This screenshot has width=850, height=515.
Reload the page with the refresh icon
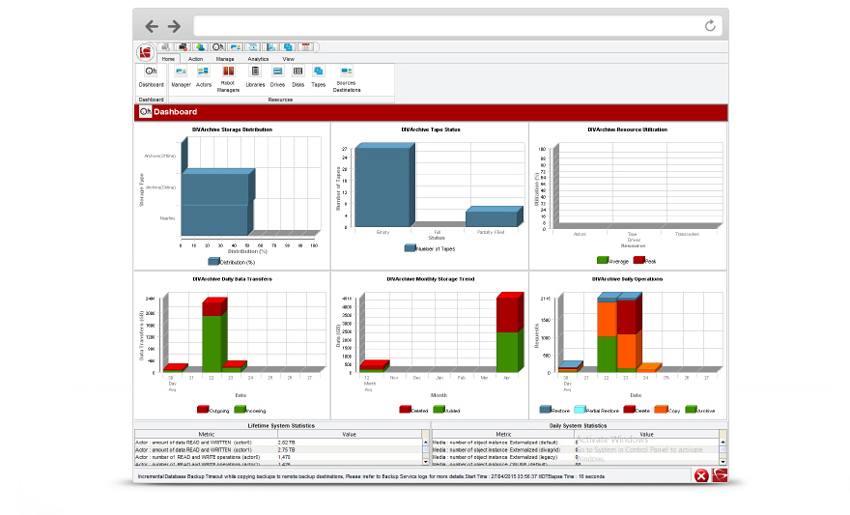point(710,25)
